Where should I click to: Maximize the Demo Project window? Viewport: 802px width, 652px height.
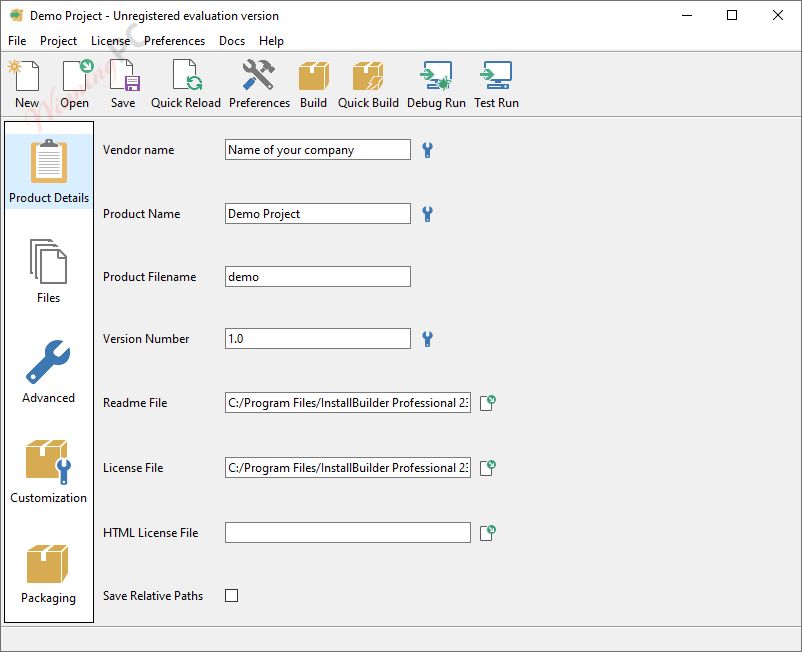point(732,15)
